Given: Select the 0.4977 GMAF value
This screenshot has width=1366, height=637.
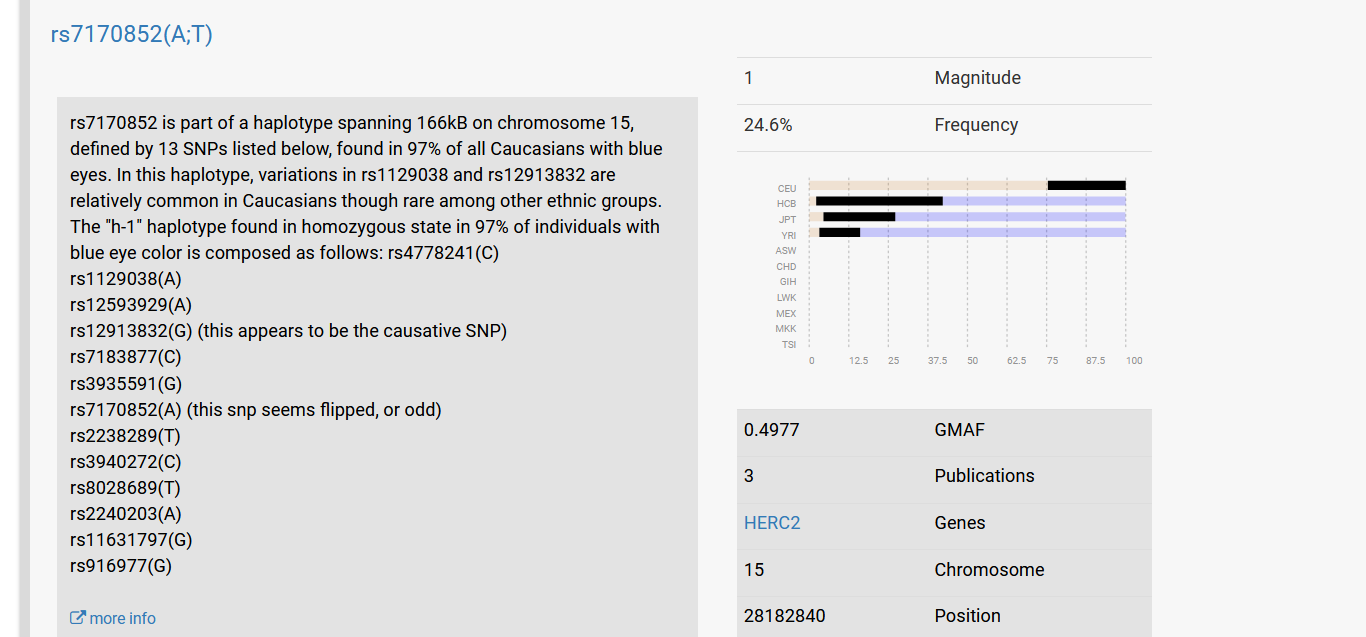Looking at the screenshot, I should coord(771,430).
